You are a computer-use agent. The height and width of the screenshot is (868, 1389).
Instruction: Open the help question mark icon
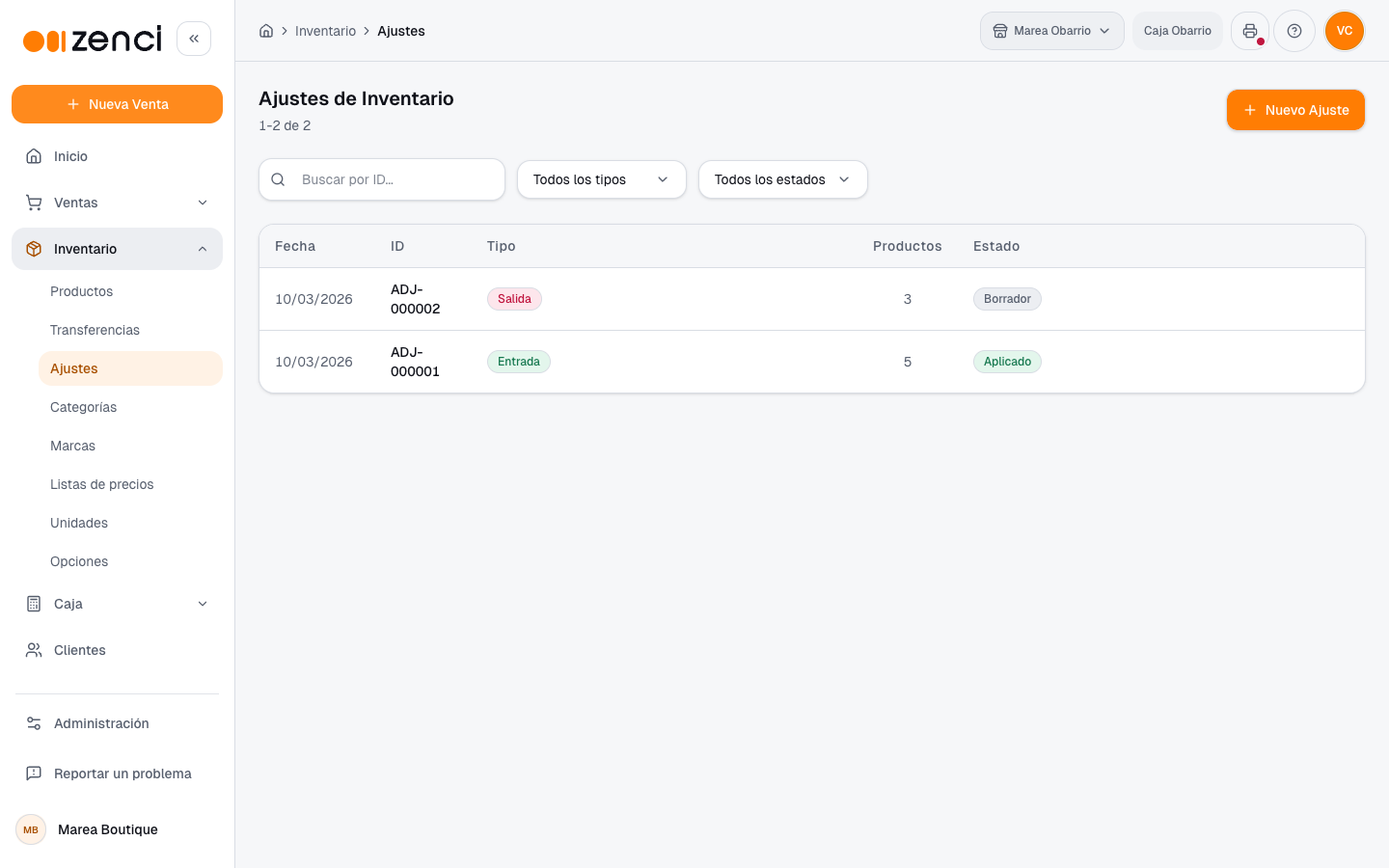click(x=1294, y=31)
